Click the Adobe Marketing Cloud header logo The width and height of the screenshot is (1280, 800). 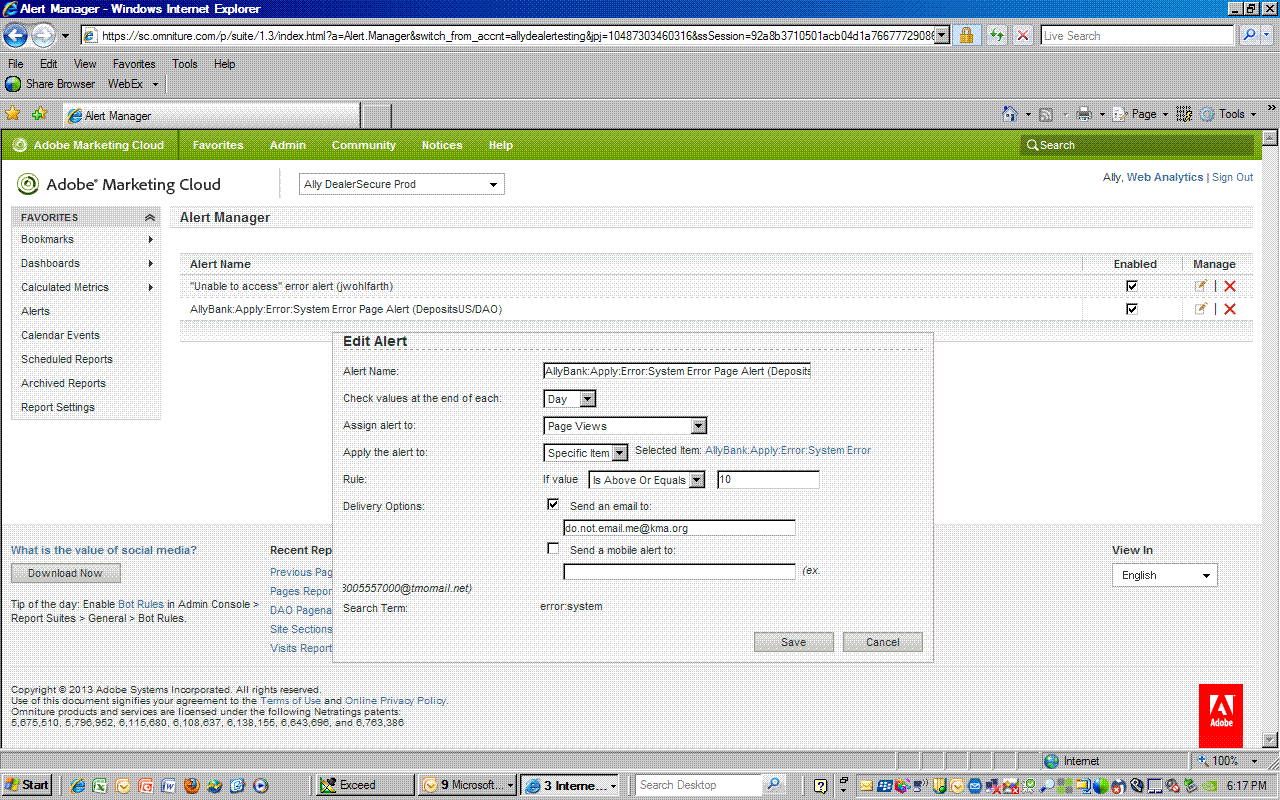tap(119, 184)
